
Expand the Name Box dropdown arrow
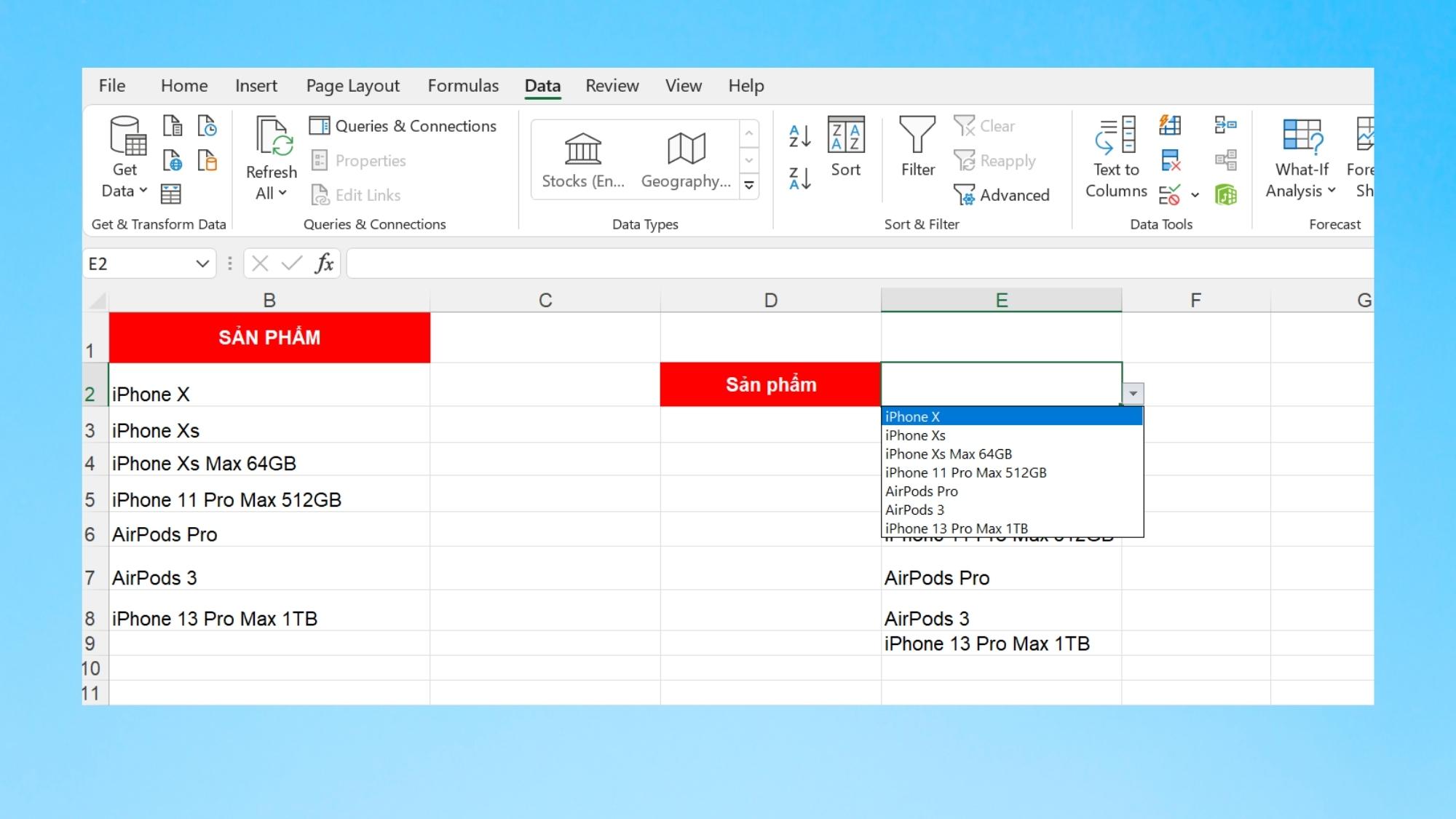202,264
